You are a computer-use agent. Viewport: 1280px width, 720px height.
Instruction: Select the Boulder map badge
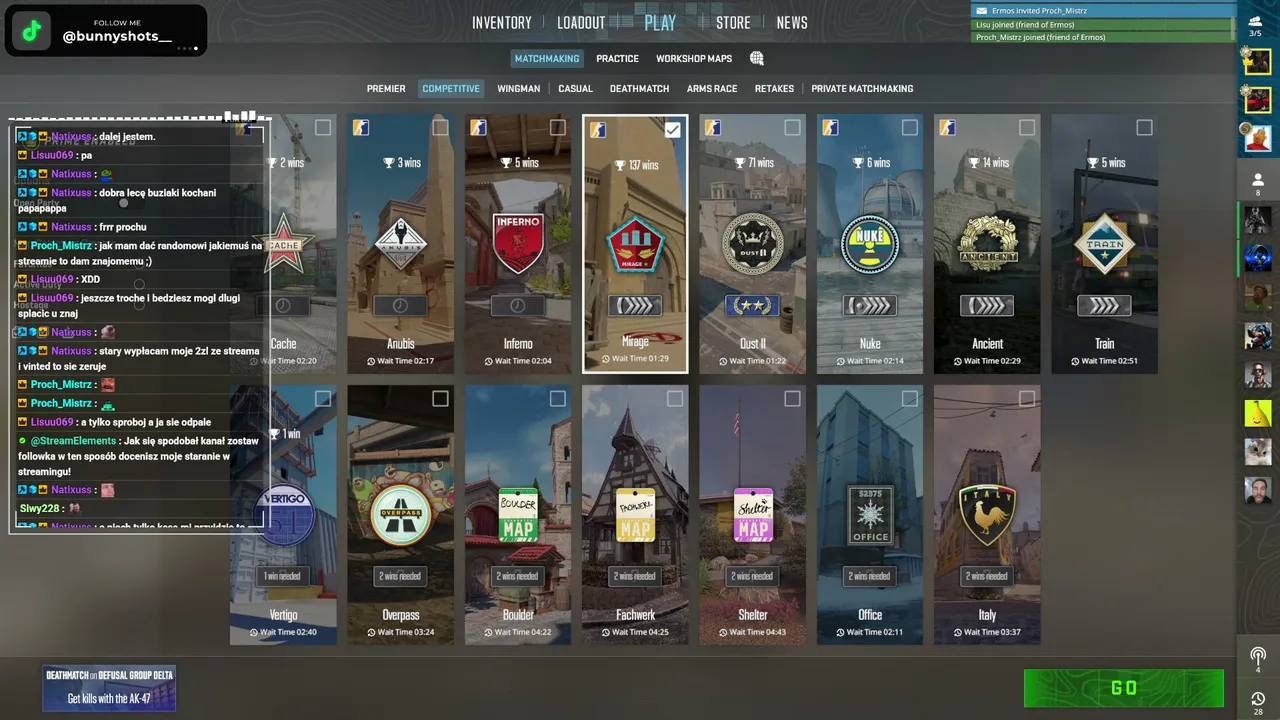[518, 515]
